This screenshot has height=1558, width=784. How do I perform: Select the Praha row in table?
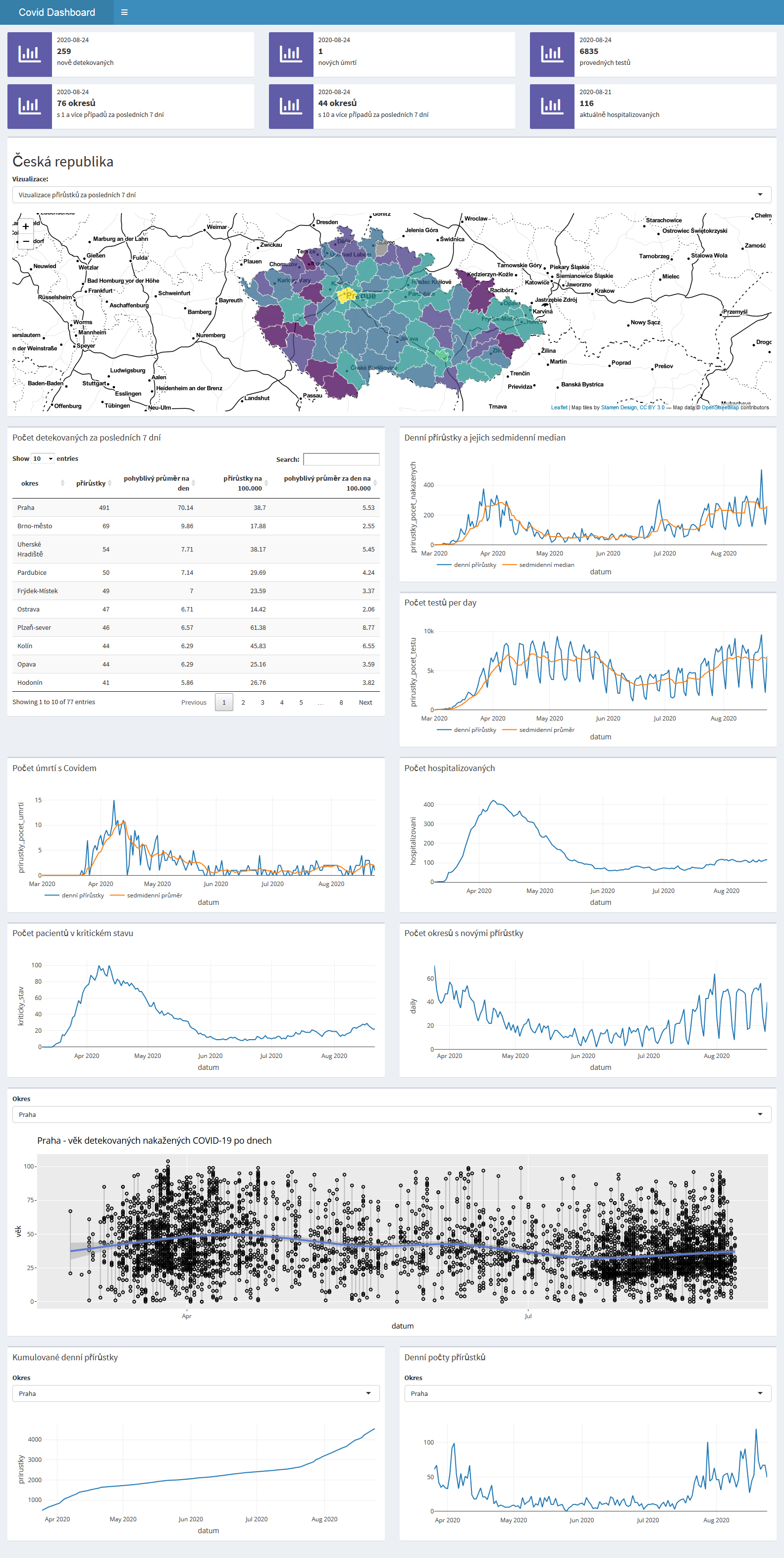tap(196, 507)
